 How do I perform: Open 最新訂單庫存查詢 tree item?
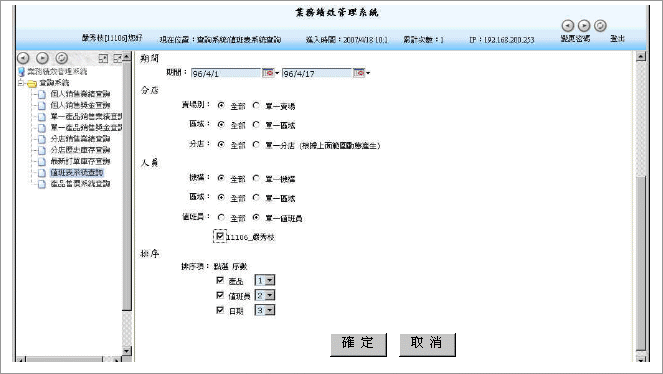point(80,161)
